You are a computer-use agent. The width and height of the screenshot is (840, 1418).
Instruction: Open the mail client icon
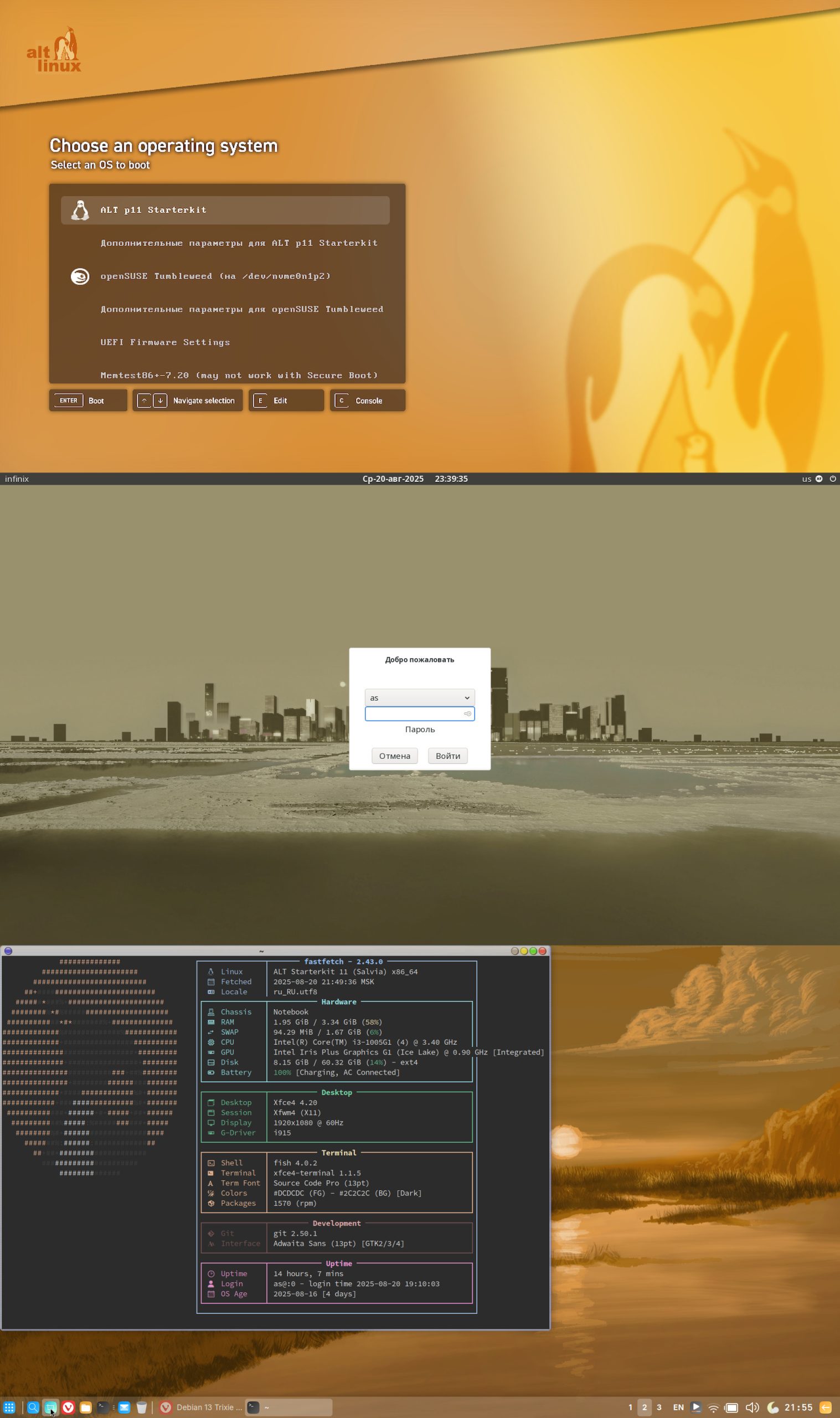pyautogui.click(x=124, y=1407)
